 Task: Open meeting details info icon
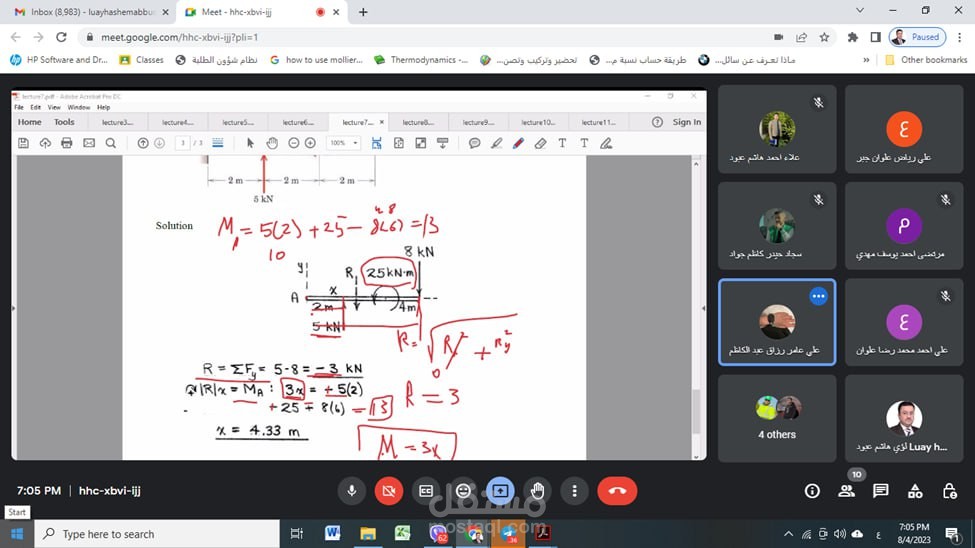tap(812, 491)
